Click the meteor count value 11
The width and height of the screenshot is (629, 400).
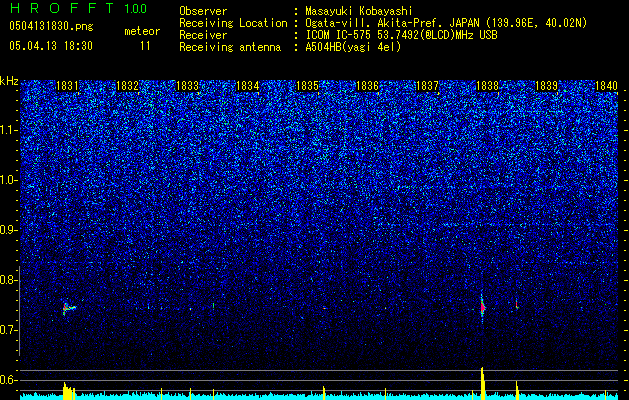tap(145, 46)
